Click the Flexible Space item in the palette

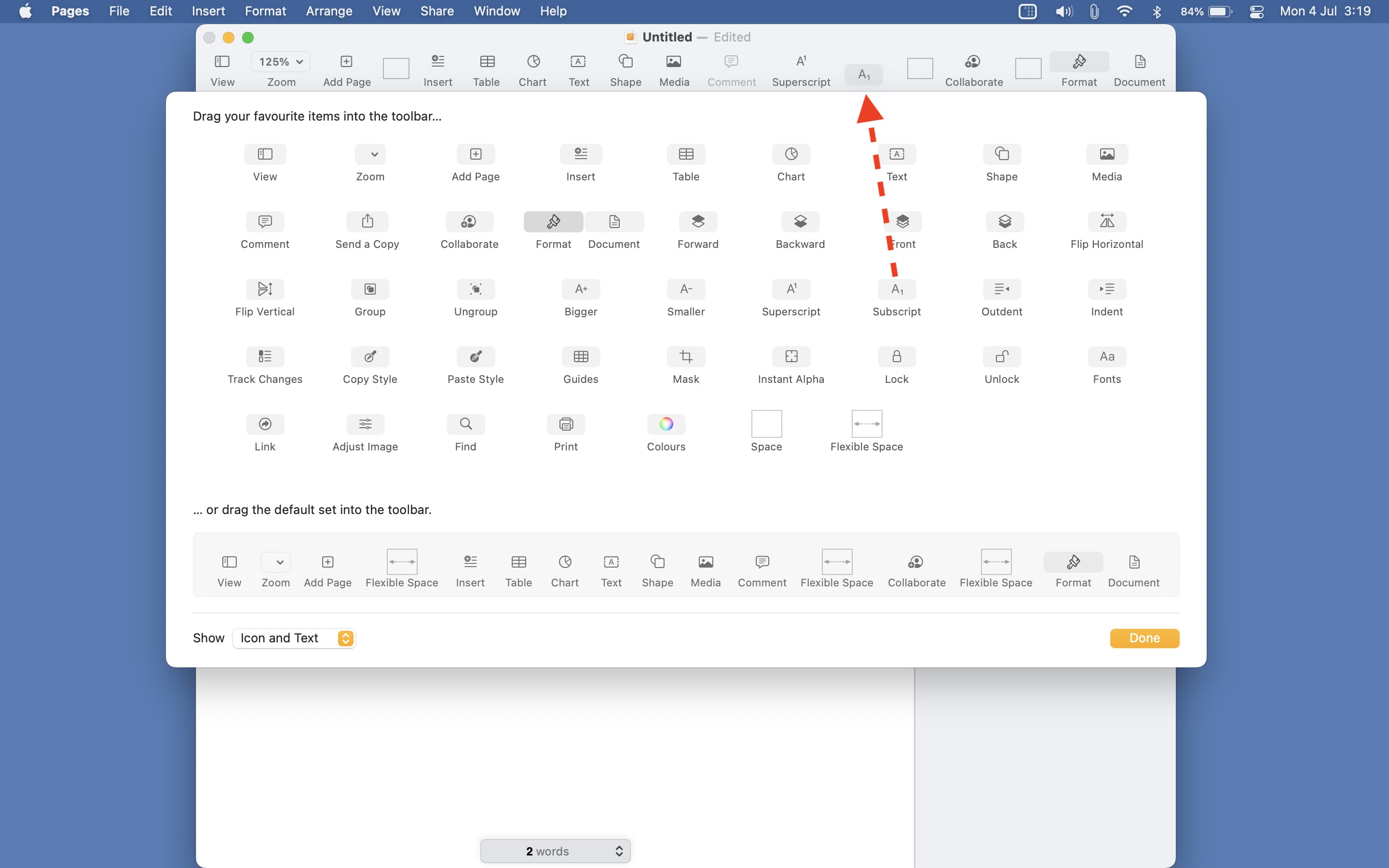[x=866, y=424]
